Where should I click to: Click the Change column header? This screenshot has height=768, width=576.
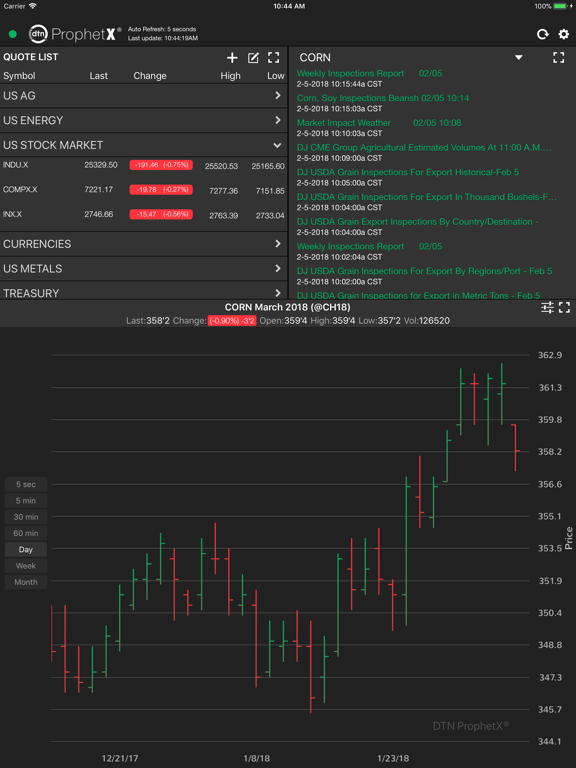tap(150, 76)
